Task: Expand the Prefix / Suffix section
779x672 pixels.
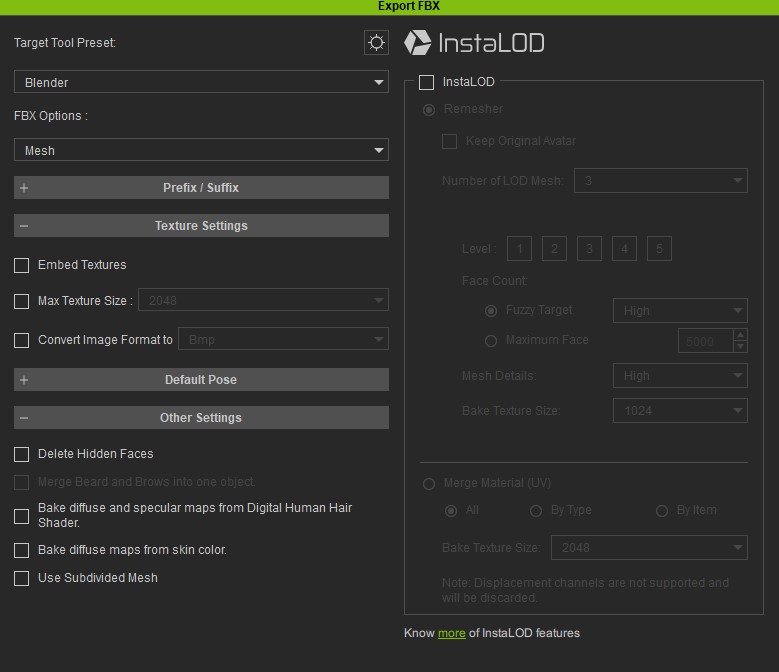Action: [x=201, y=188]
